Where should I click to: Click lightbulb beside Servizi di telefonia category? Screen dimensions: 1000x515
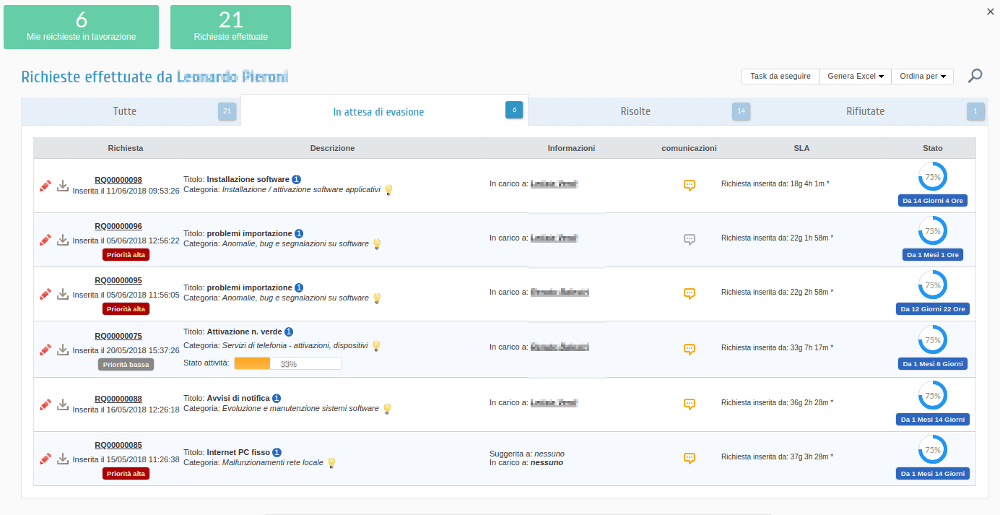(376, 346)
